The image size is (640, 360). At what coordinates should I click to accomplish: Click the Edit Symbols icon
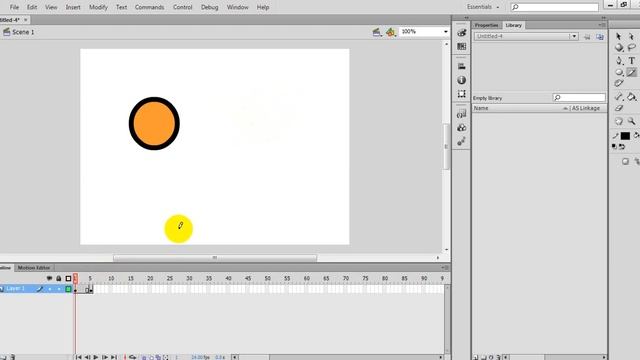391,32
